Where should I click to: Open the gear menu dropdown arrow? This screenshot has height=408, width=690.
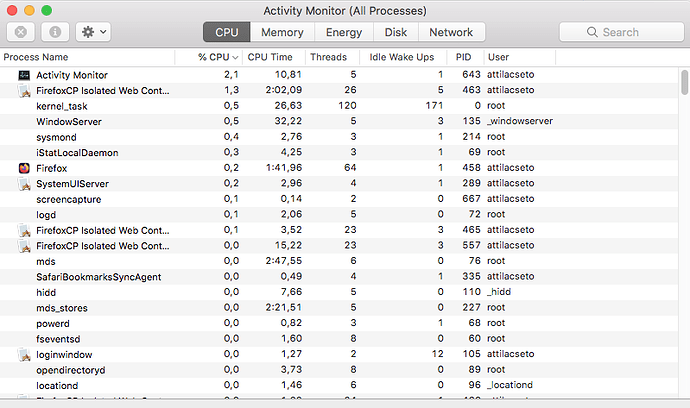tap(103, 32)
